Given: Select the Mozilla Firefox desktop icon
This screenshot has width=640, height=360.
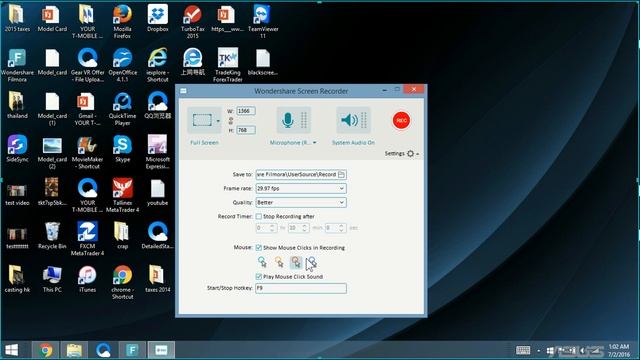Looking at the screenshot, I should (122, 21).
